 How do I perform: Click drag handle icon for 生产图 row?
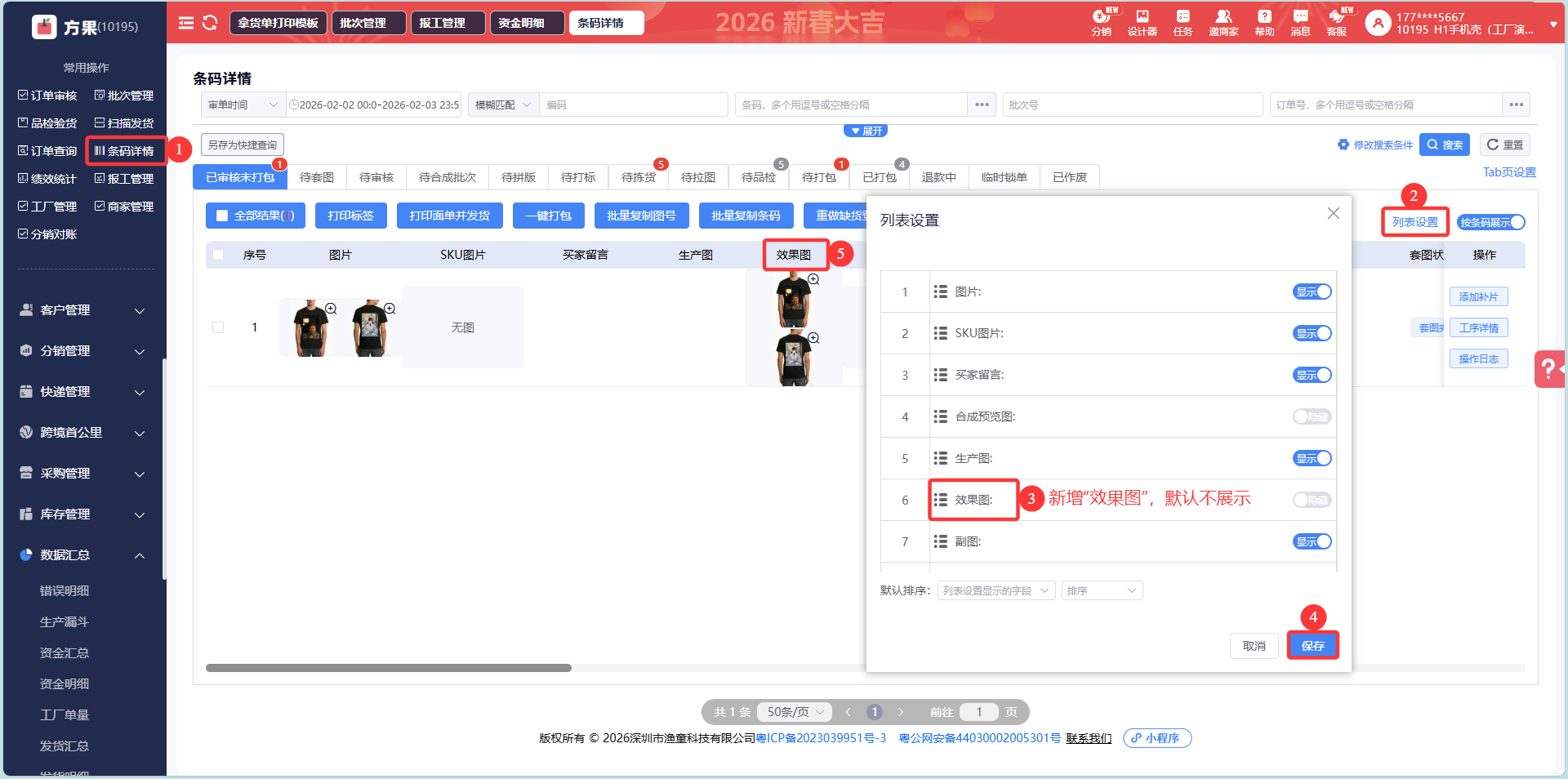click(x=941, y=458)
